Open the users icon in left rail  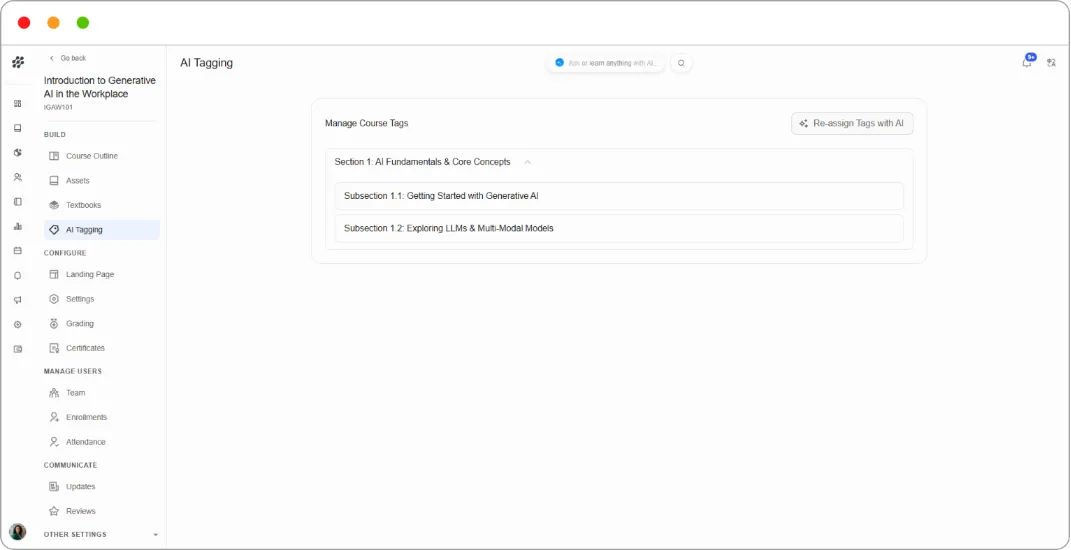(x=18, y=177)
